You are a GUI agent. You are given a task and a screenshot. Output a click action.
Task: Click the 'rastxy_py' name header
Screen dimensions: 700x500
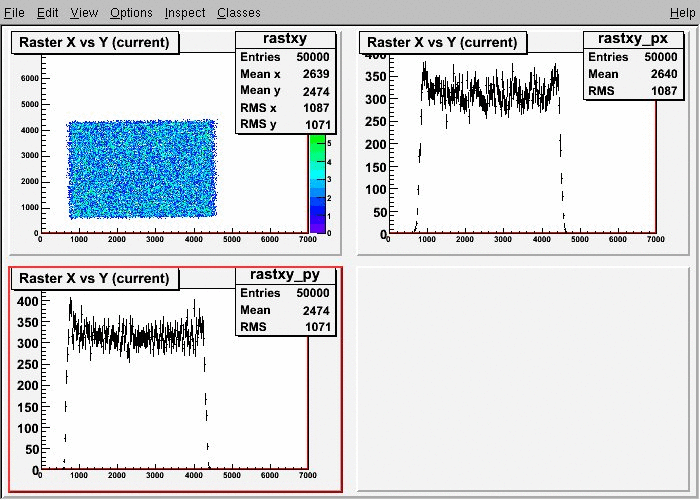coord(285,275)
